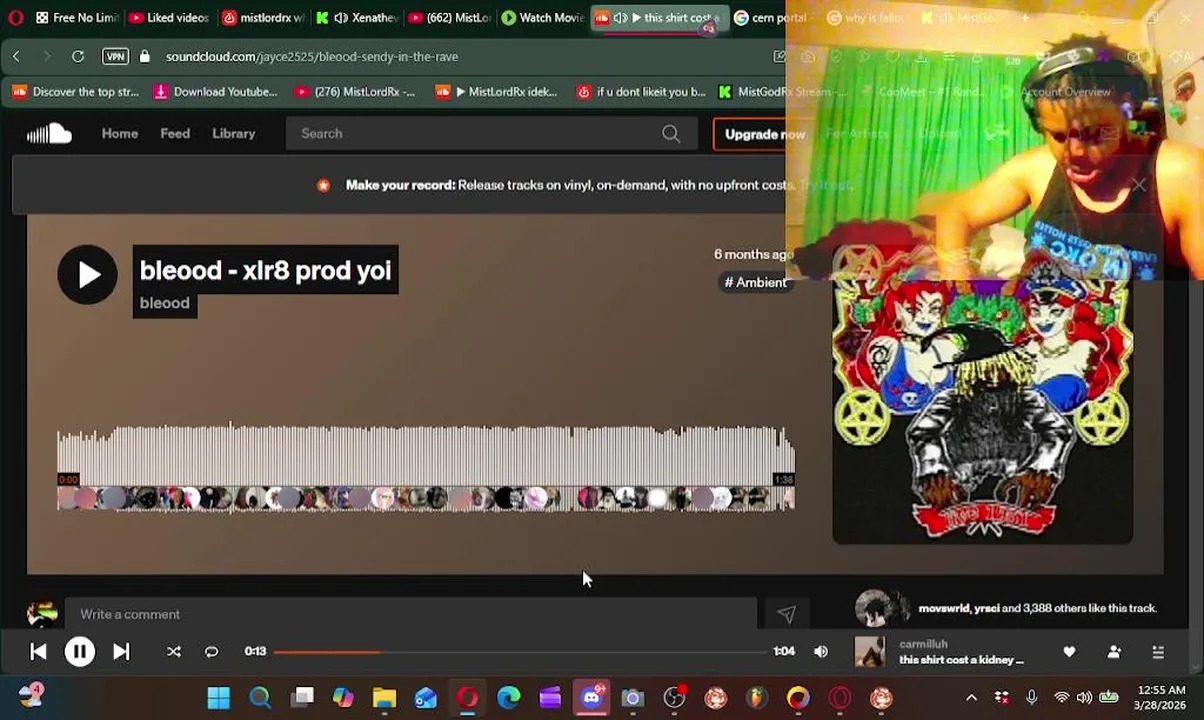Open SoundCloud Home page

pyautogui.click(x=120, y=133)
